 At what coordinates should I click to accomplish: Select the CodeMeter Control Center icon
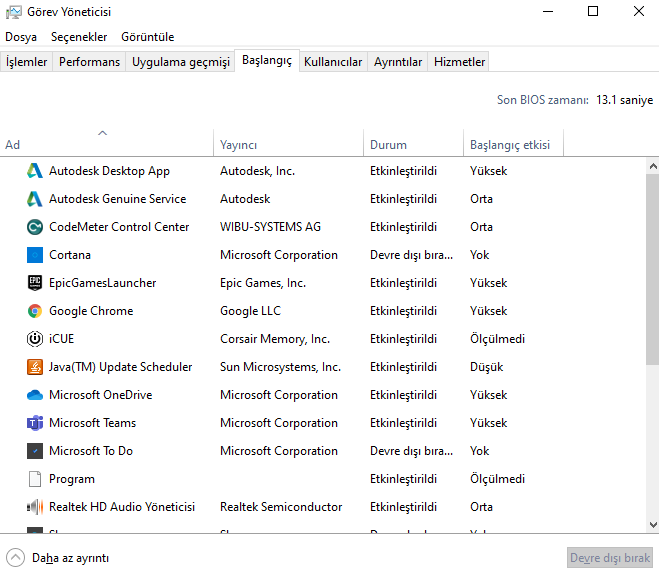pos(35,227)
